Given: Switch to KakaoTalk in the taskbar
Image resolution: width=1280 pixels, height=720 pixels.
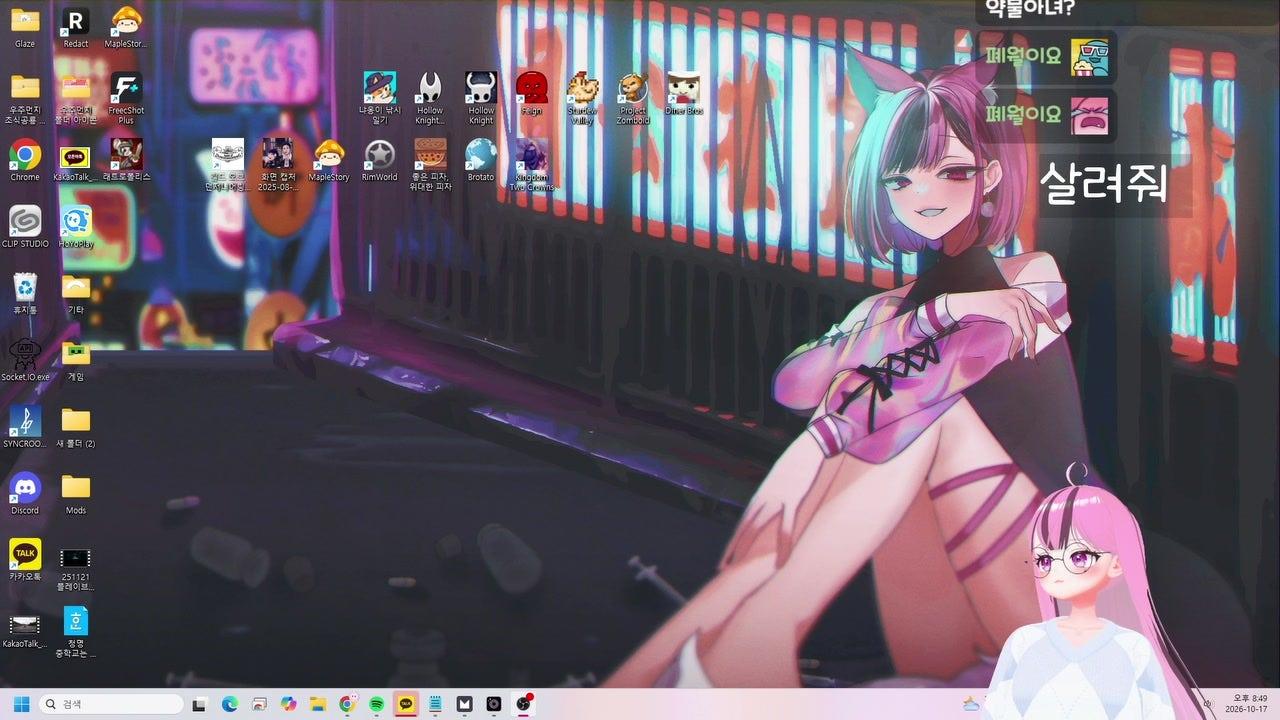Looking at the screenshot, I should pyautogui.click(x=406, y=704).
